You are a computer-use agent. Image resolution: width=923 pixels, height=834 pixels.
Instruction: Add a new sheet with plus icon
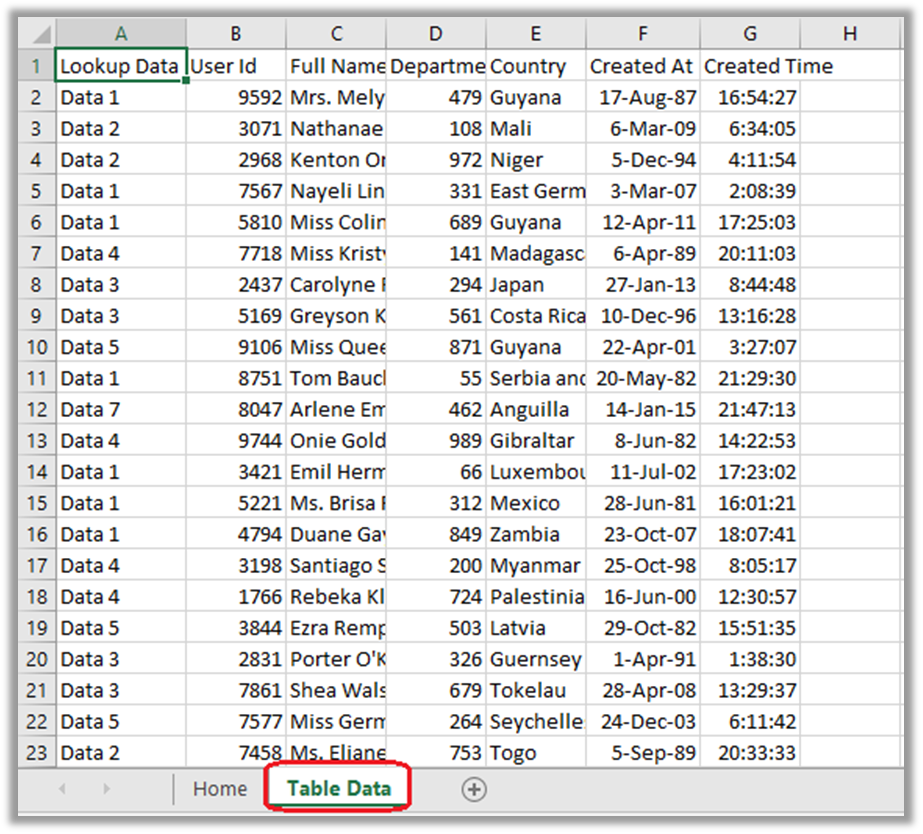pyautogui.click(x=474, y=789)
